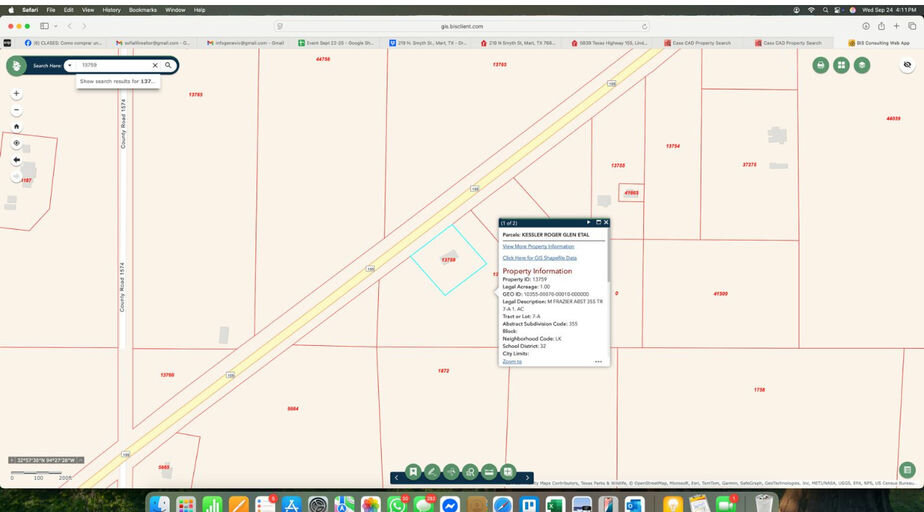
Task: Open the Bookmarks menu in Safari
Action: click(x=143, y=9)
